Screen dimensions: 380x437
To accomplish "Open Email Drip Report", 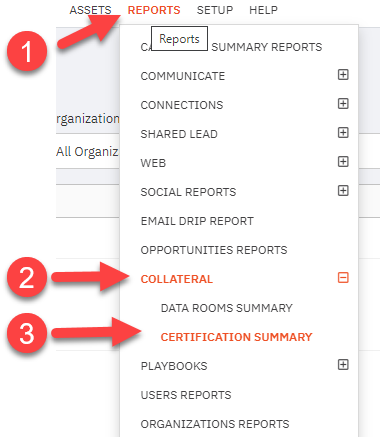I will pyautogui.click(x=197, y=221).
